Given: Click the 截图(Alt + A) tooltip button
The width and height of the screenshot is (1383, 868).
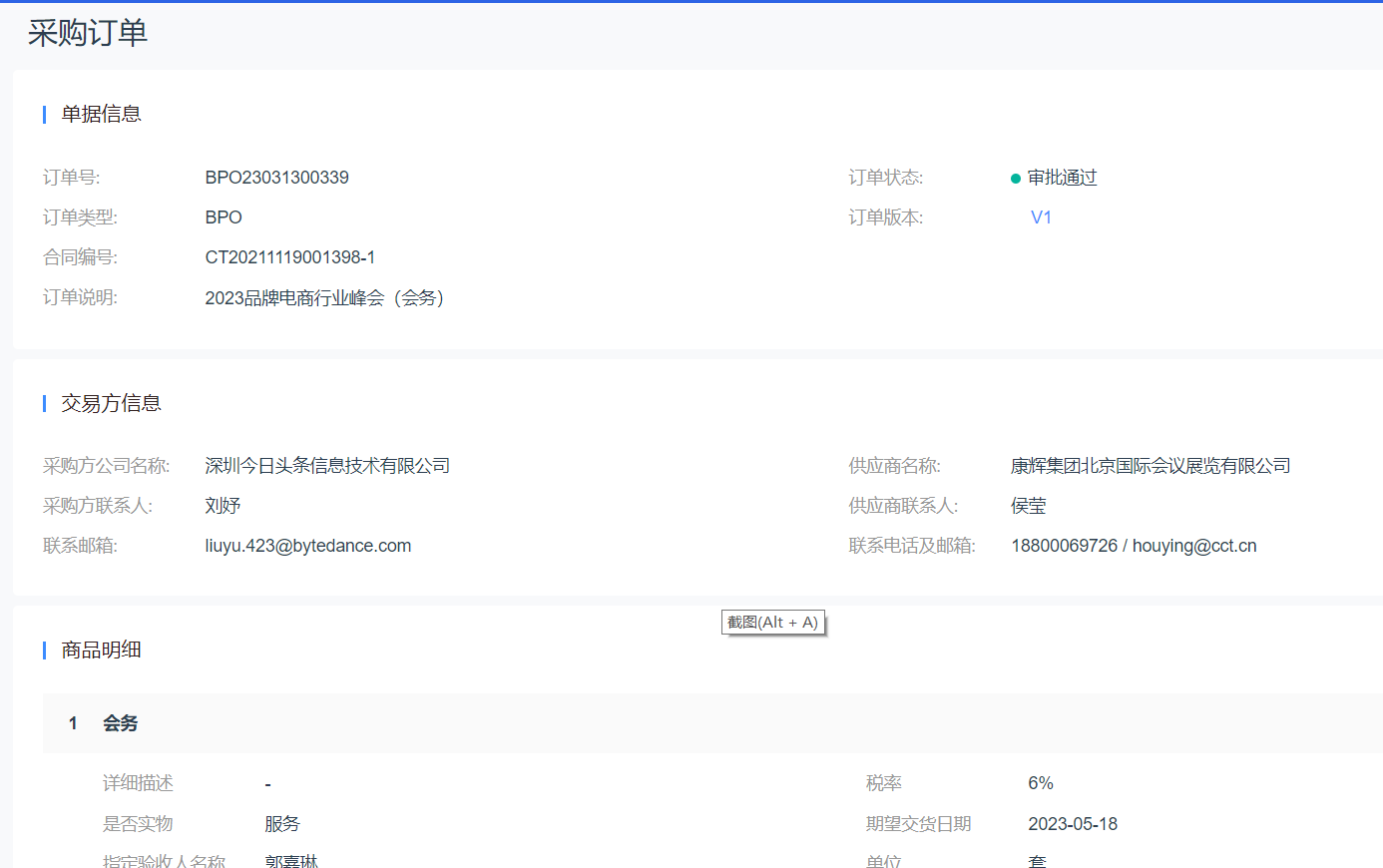Looking at the screenshot, I should (x=773, y=623).
